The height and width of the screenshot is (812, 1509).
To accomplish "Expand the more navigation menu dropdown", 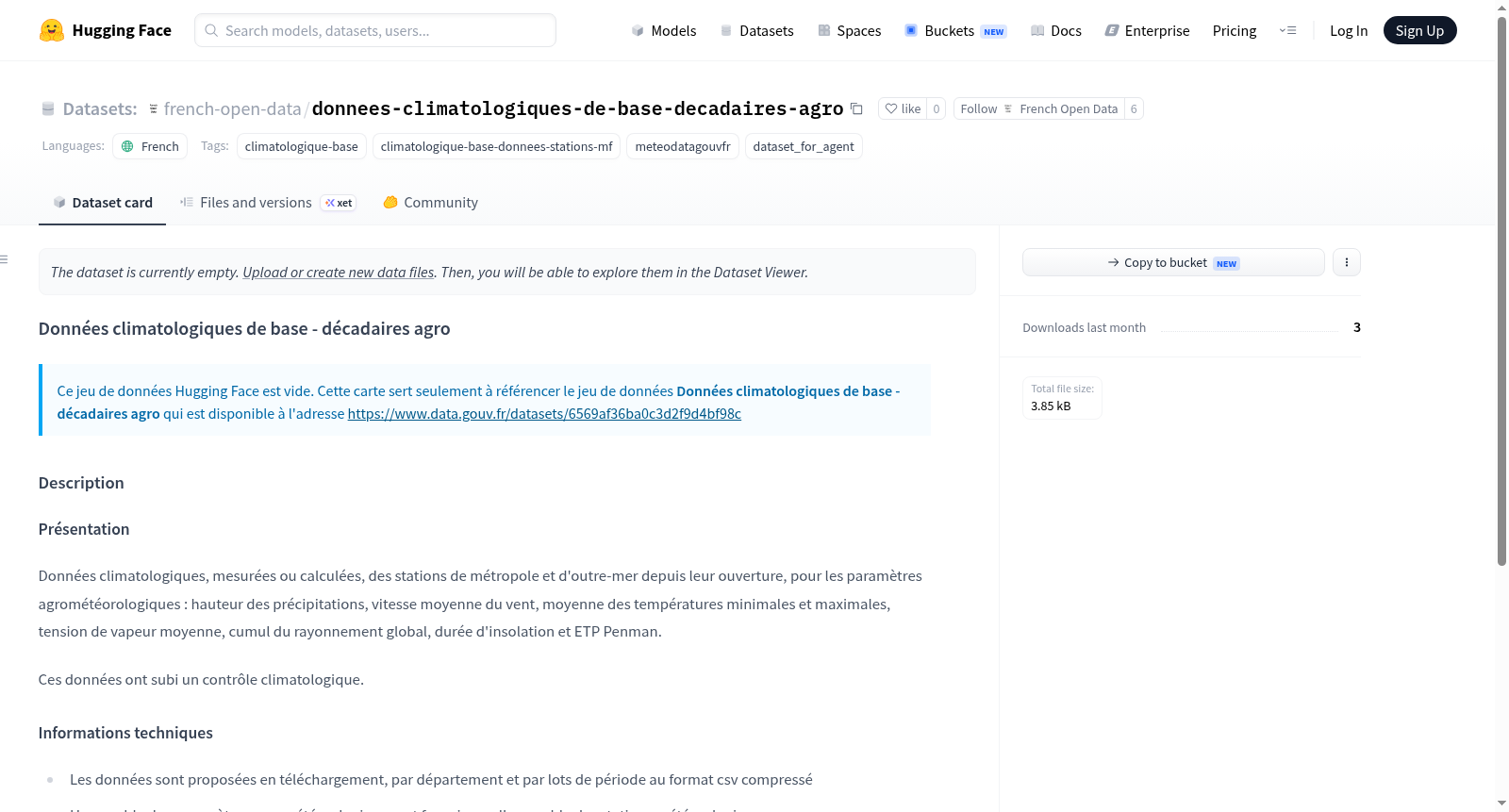I will (1287, 30).
